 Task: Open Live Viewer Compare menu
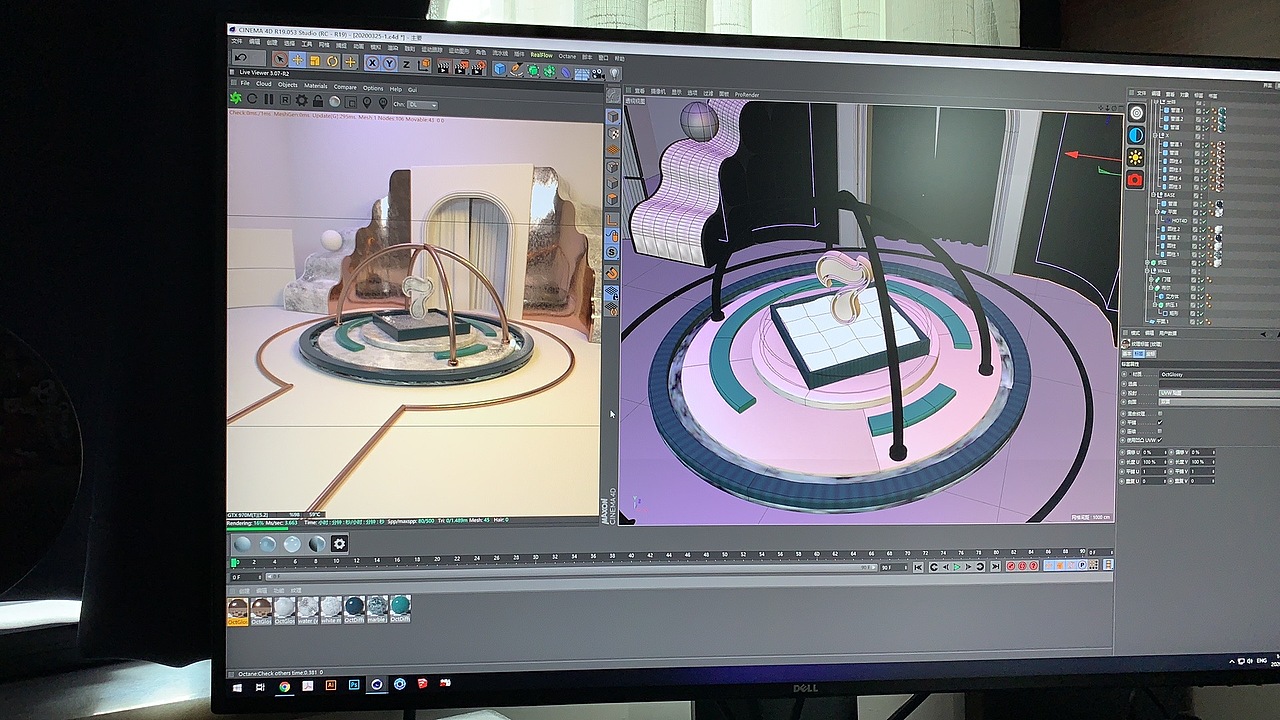[345, 87]
